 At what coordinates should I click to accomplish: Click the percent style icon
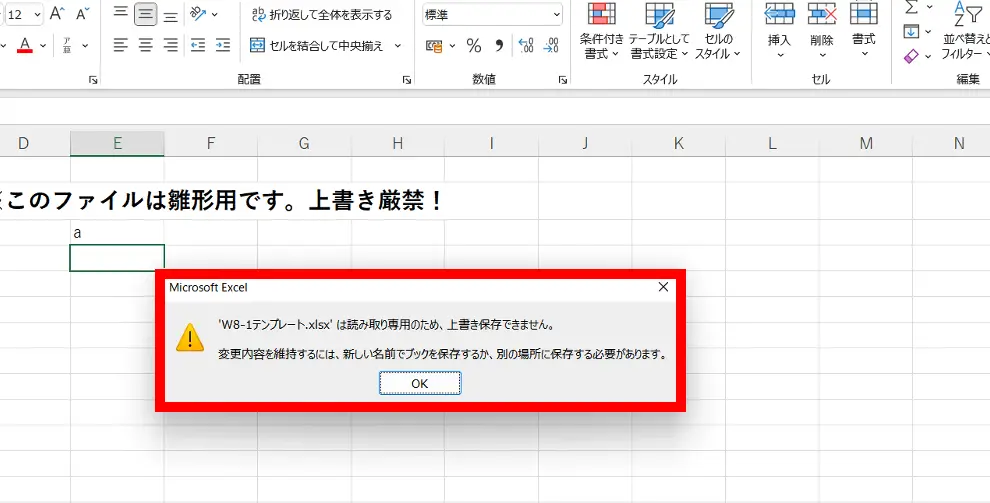point(474,46)
